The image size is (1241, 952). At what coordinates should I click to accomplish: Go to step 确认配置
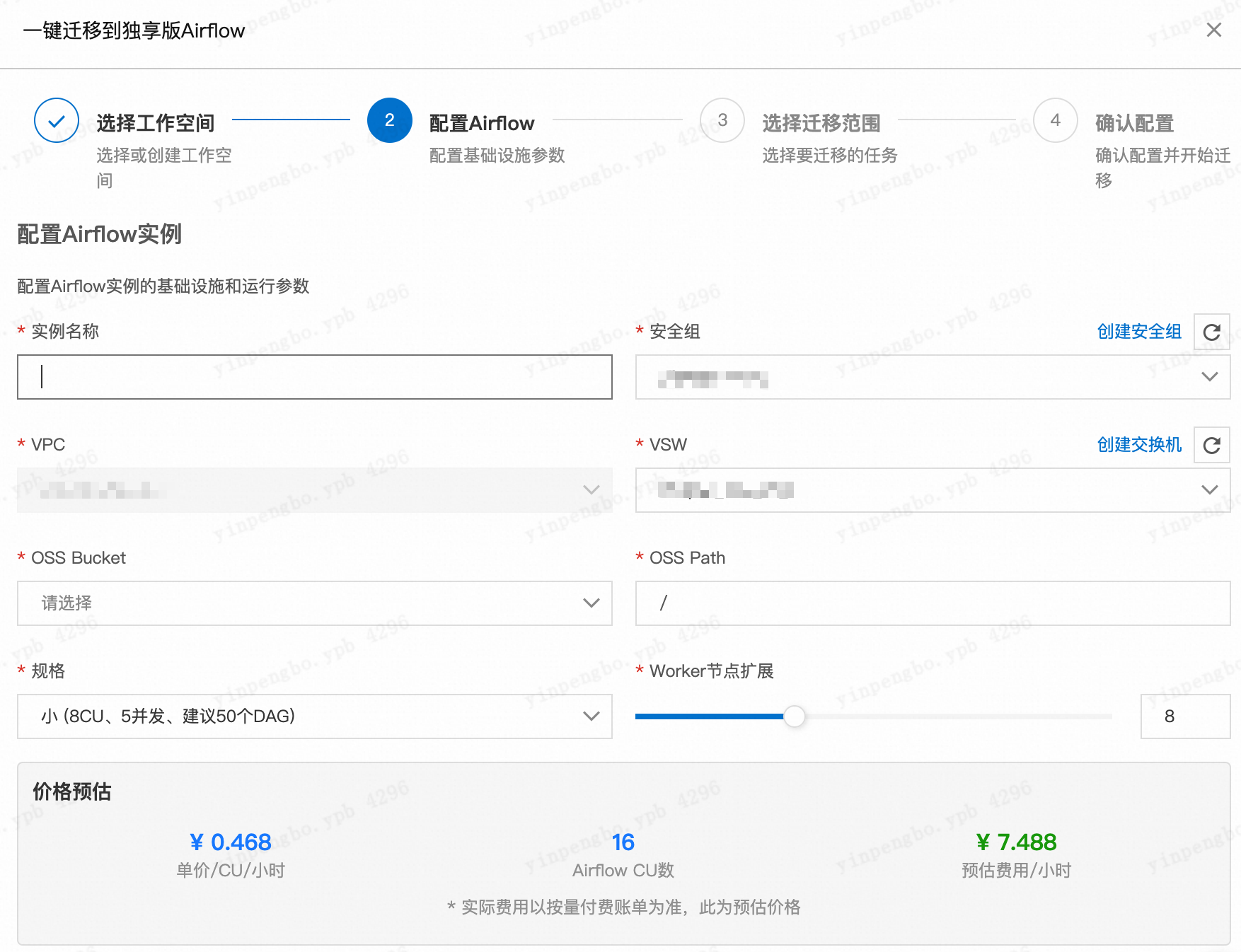click(1135, 123)
